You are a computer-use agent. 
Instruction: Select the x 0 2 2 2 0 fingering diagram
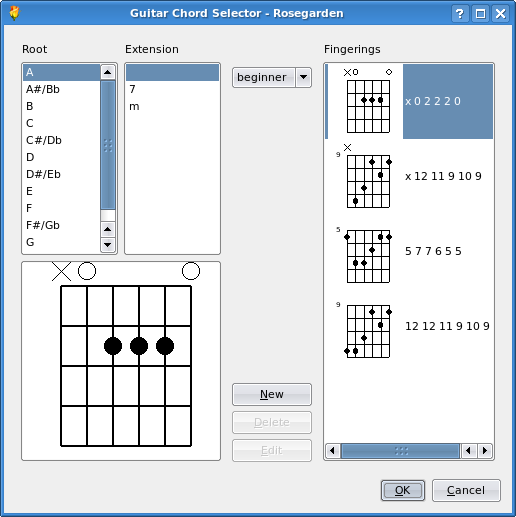409,101
